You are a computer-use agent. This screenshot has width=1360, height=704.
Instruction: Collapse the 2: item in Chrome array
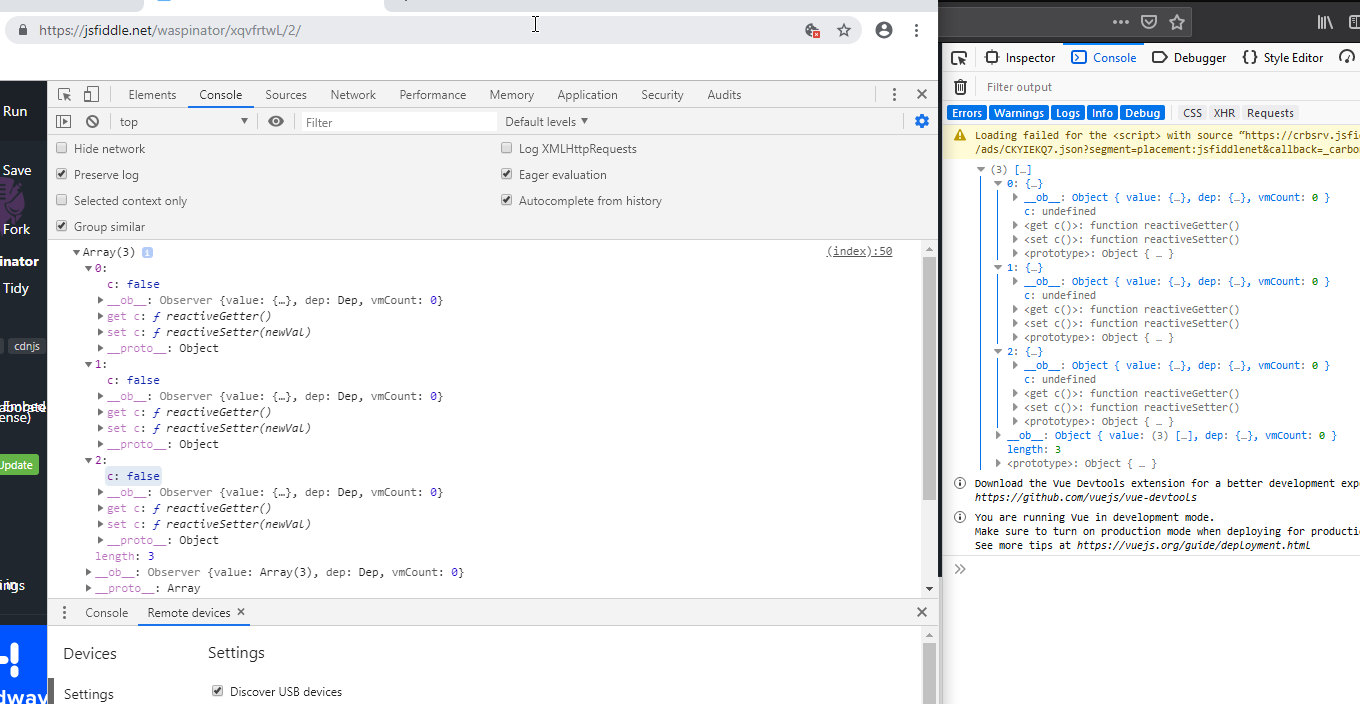pos(89,460)
